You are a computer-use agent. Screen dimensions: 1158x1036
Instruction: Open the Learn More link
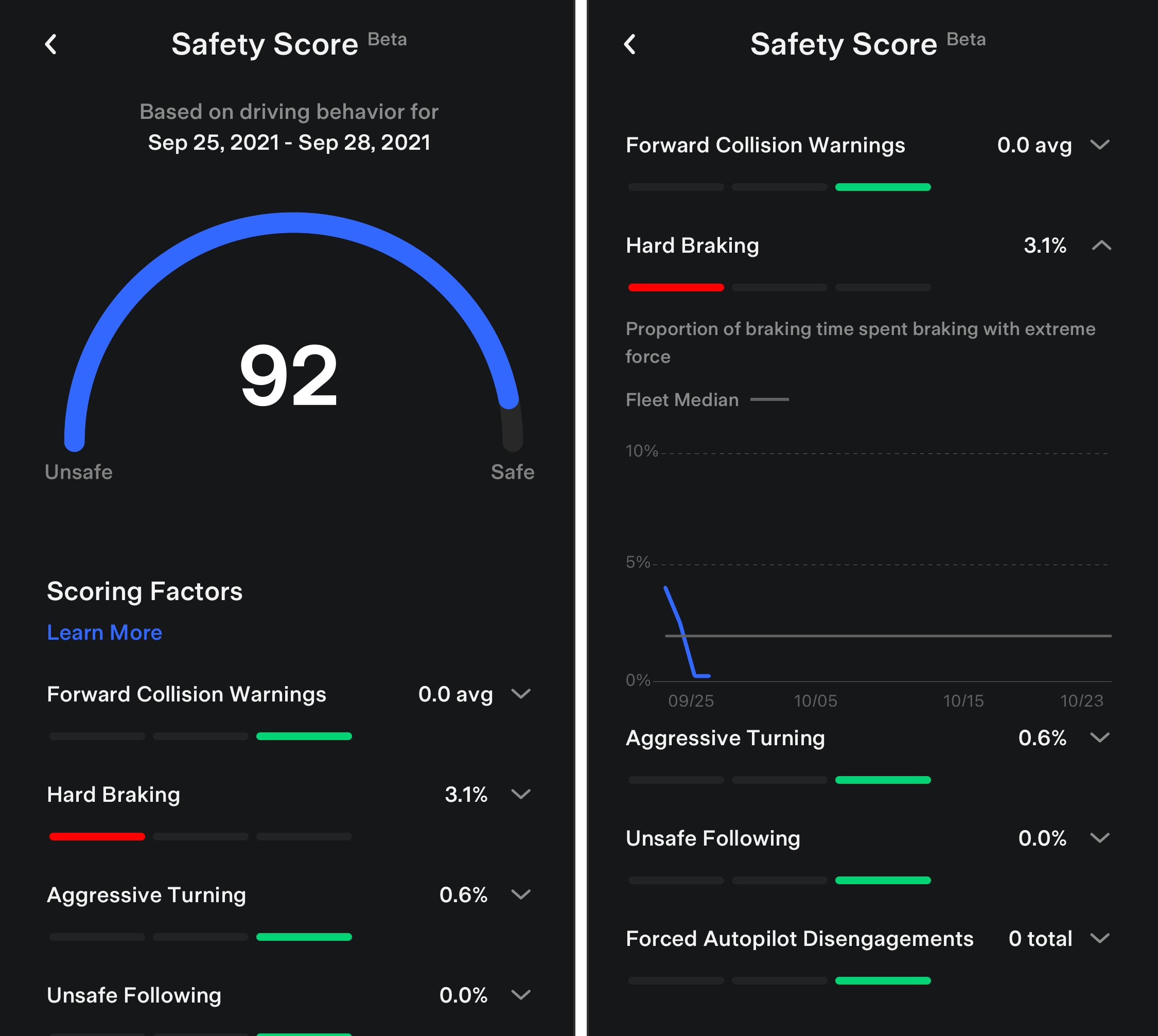tap(104, 632)
